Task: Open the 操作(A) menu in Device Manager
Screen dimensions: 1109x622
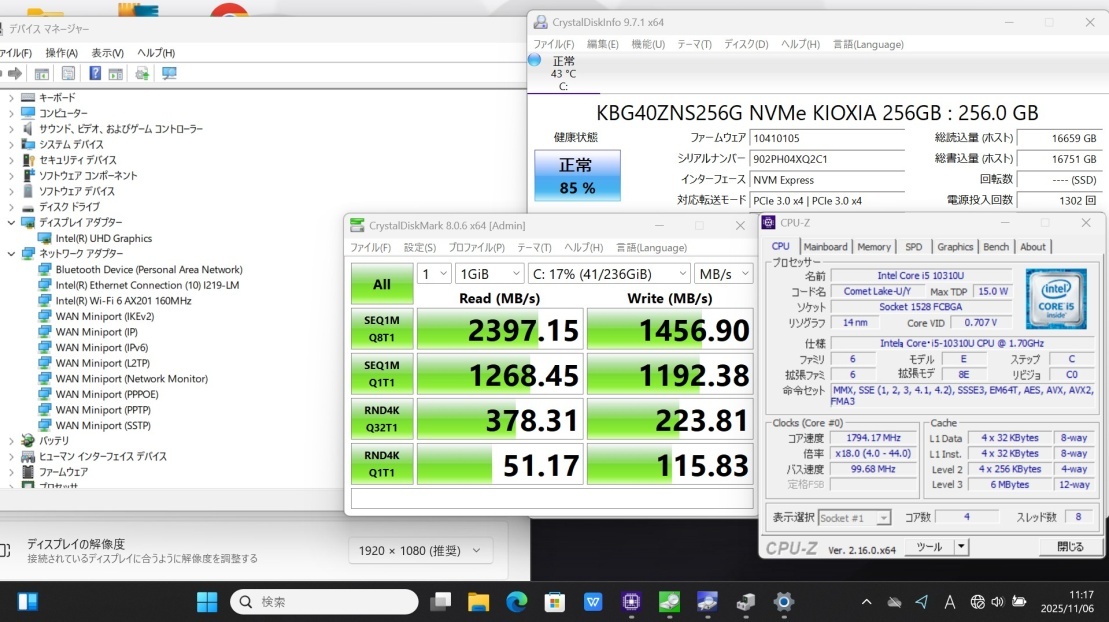Action: pyautogui.click(x=62, y=53)
